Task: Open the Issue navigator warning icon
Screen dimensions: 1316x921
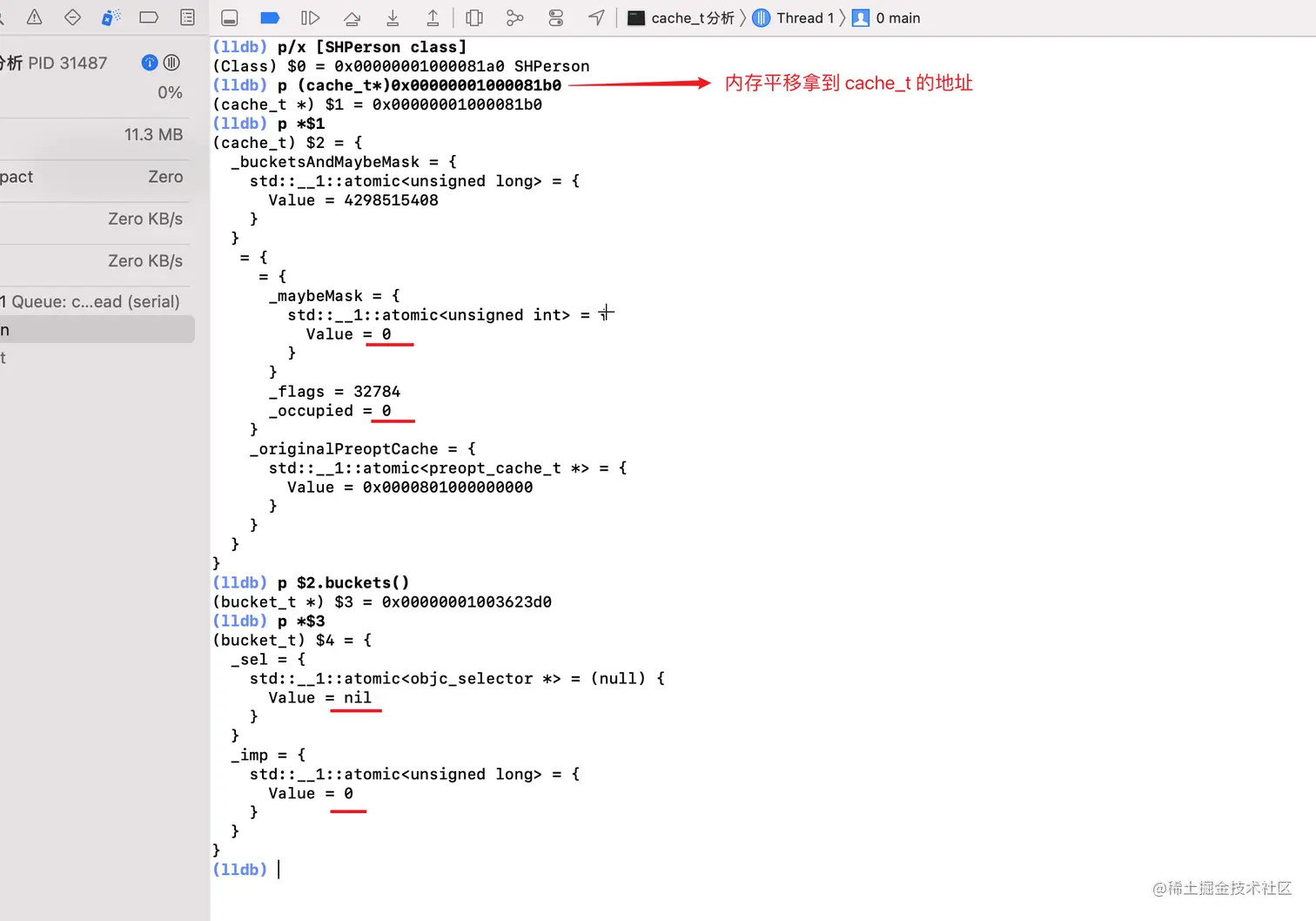Action: [35, 17]
